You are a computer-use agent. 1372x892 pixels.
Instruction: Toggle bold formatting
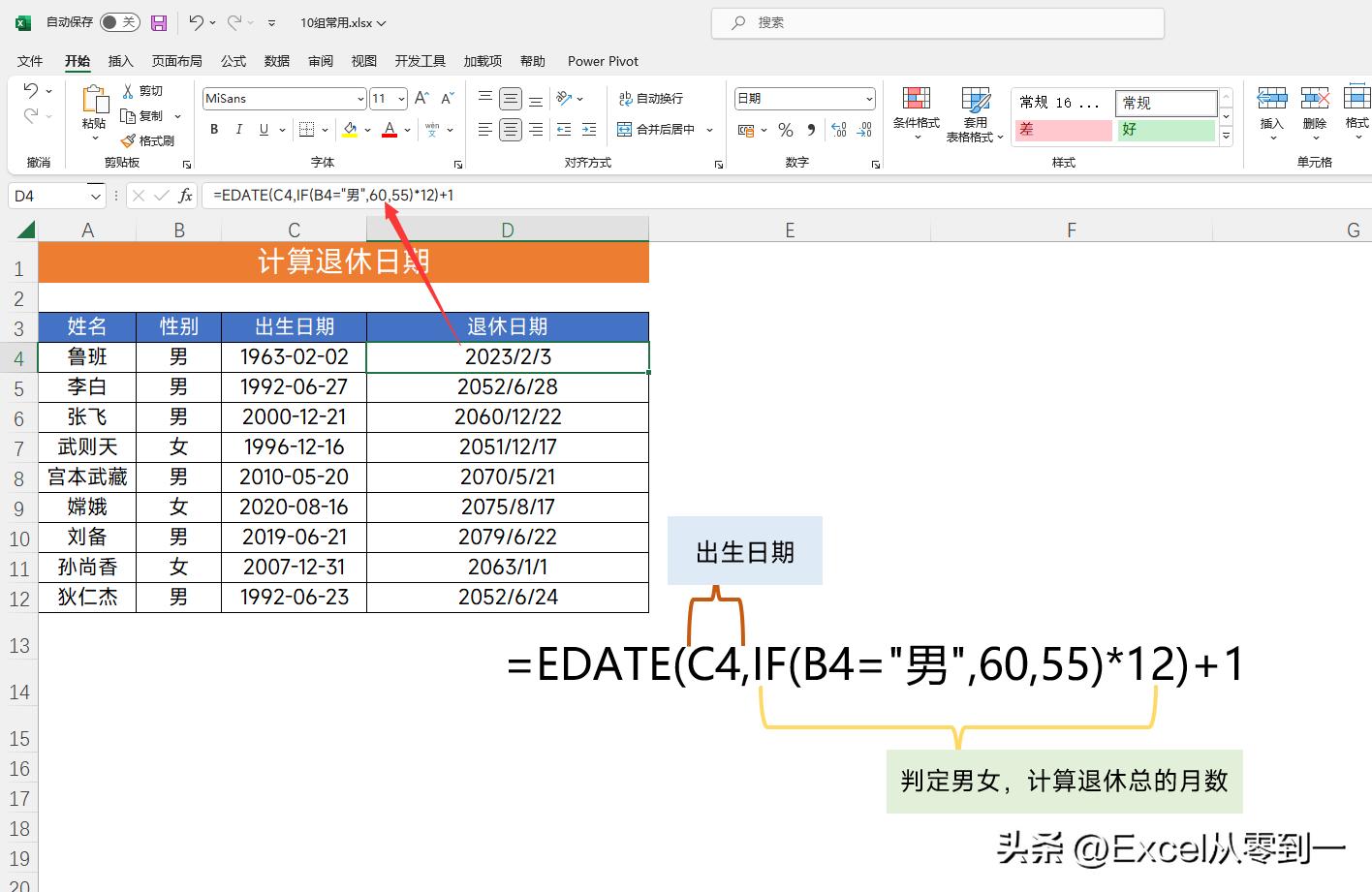coord(213,129)
